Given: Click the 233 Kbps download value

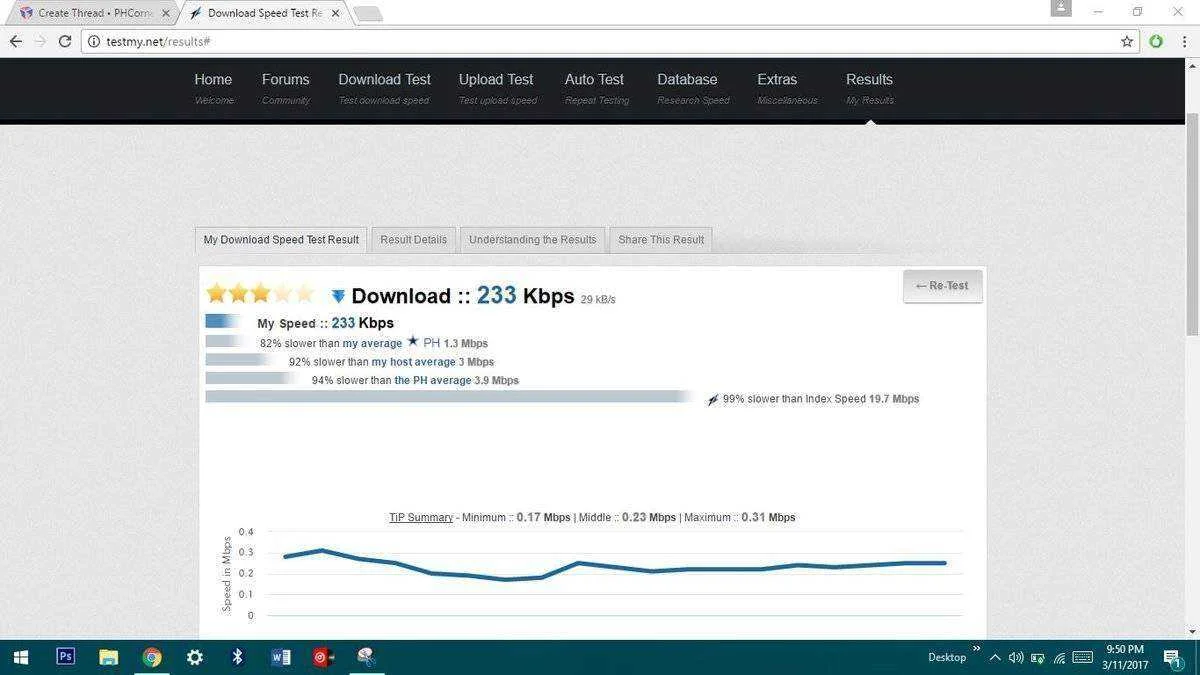Looking at the screenshot, I should click(525, 296).
